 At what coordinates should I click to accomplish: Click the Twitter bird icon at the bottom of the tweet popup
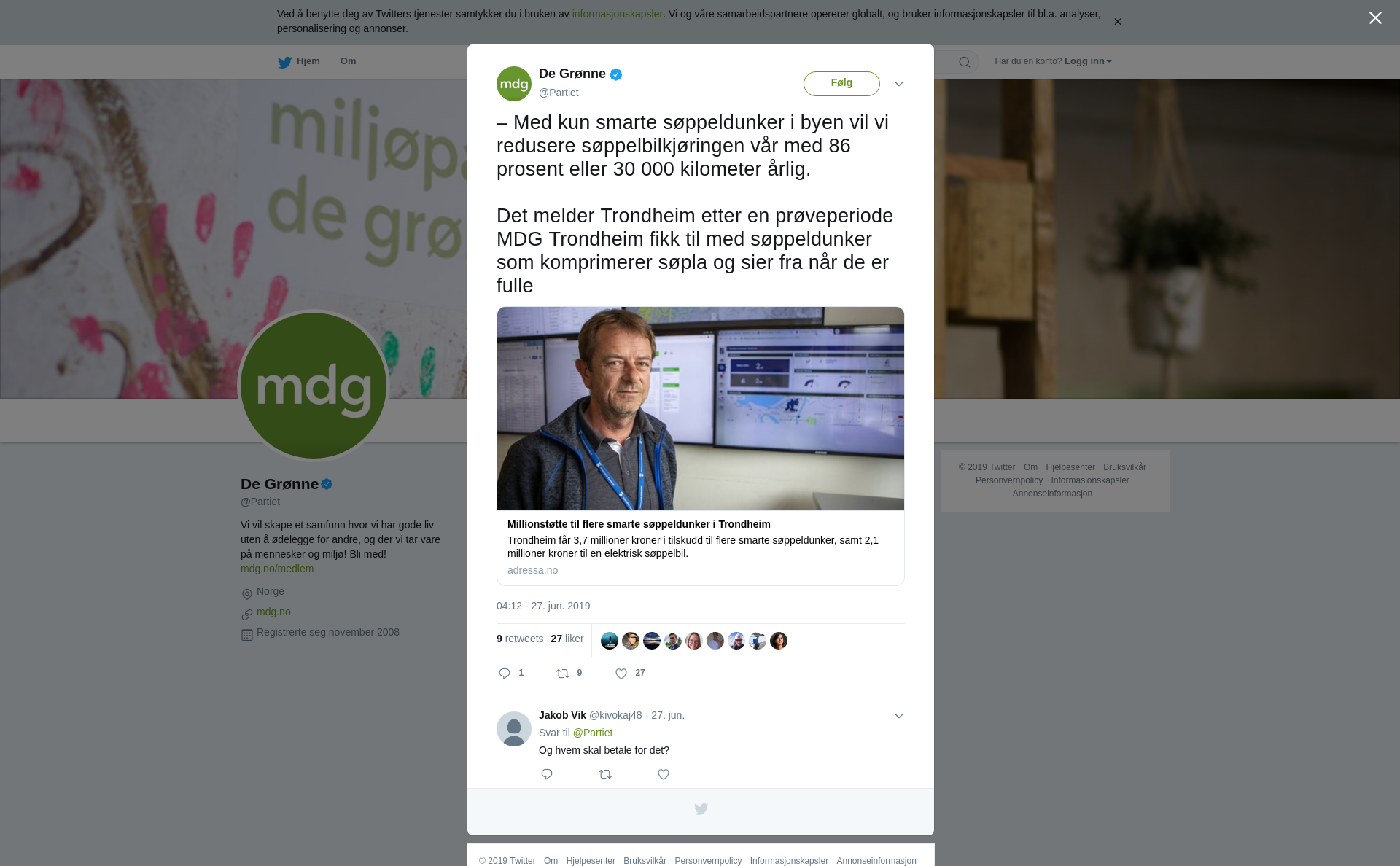[x=701, y=809]
